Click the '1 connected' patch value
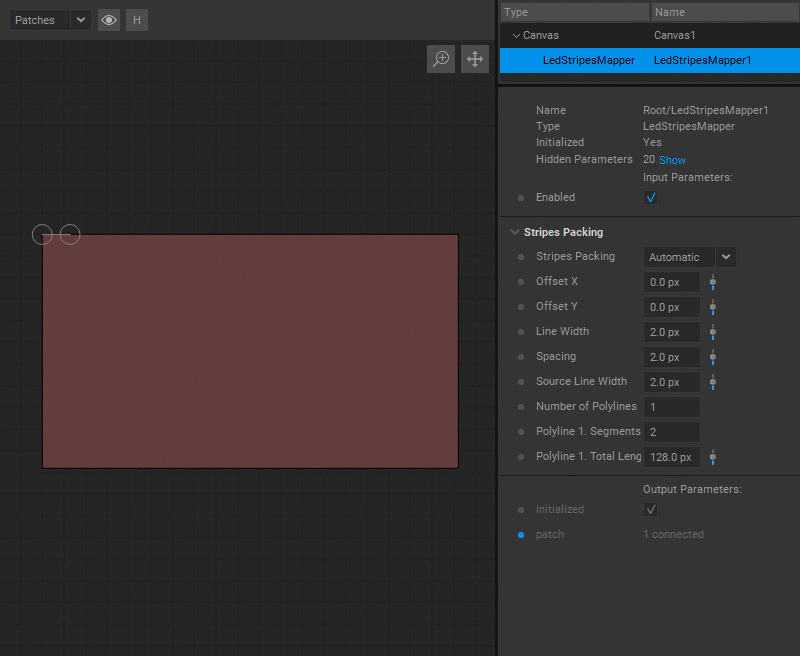Screen dimensions: 800x656 [x=673, y=535]
